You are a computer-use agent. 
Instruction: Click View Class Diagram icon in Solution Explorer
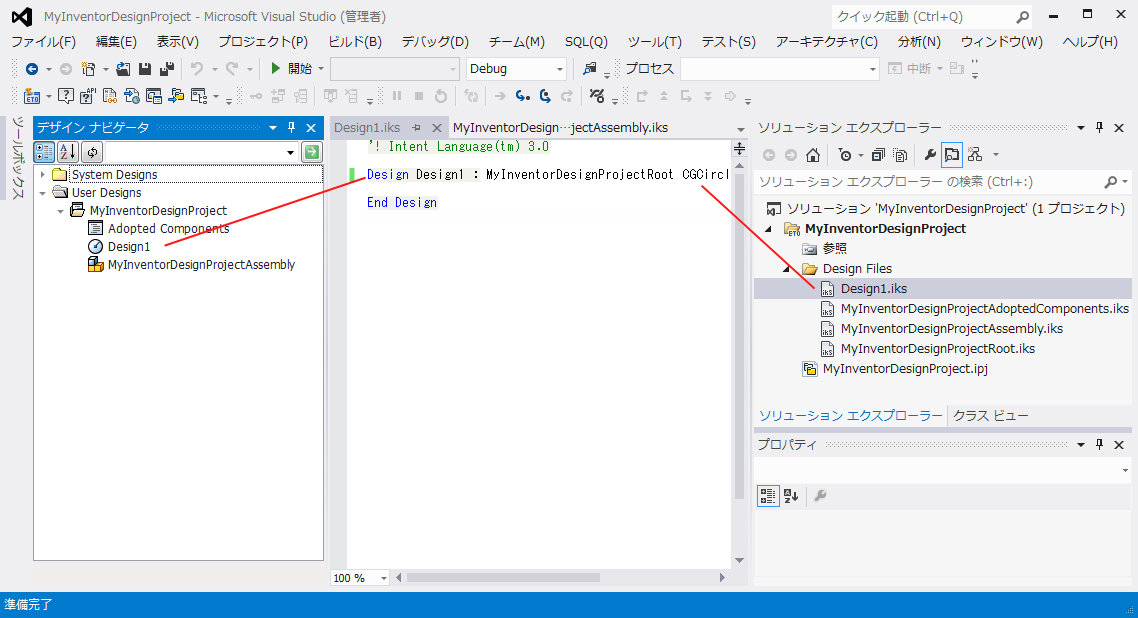pos(975,154)
